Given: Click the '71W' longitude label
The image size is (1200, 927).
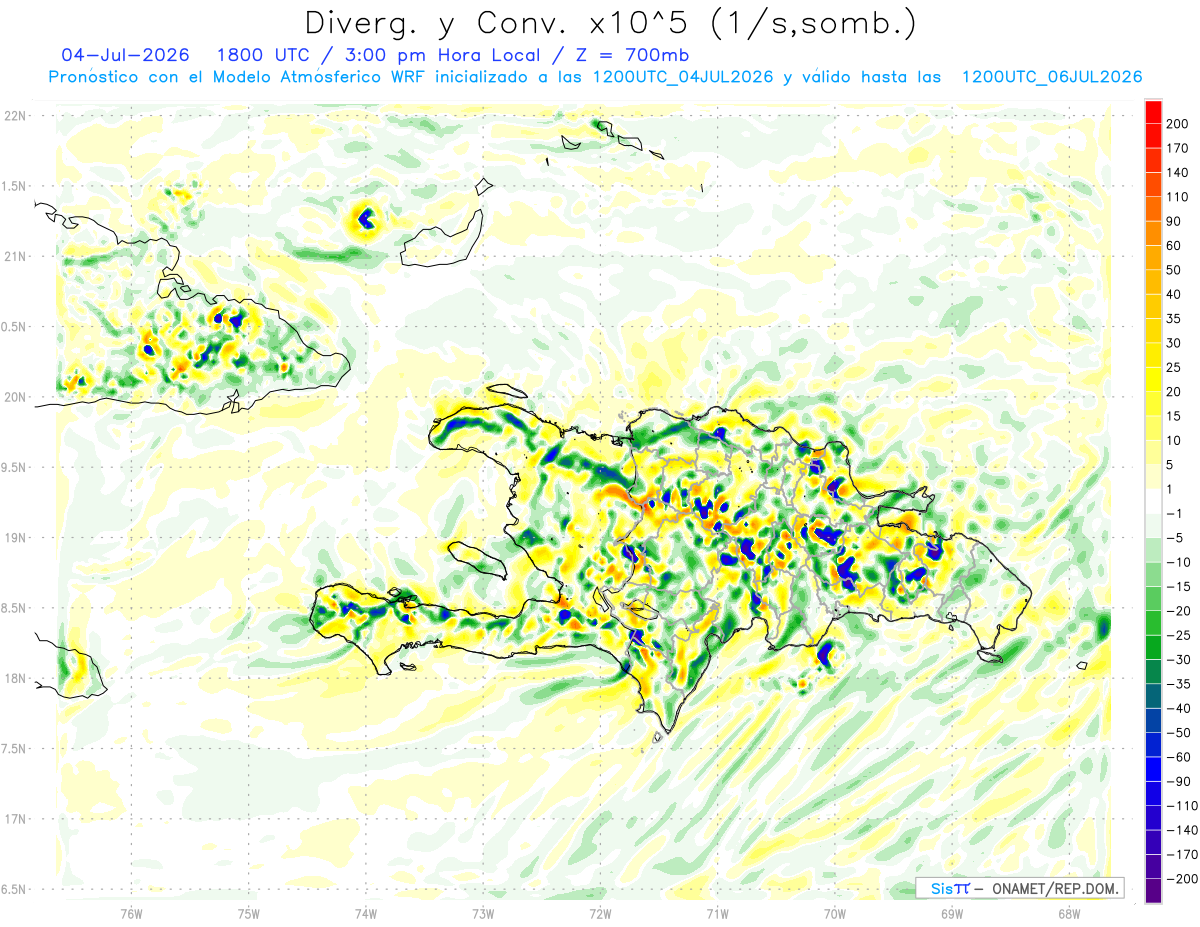Looking at the screenshot, I should (x=717, y=914).
